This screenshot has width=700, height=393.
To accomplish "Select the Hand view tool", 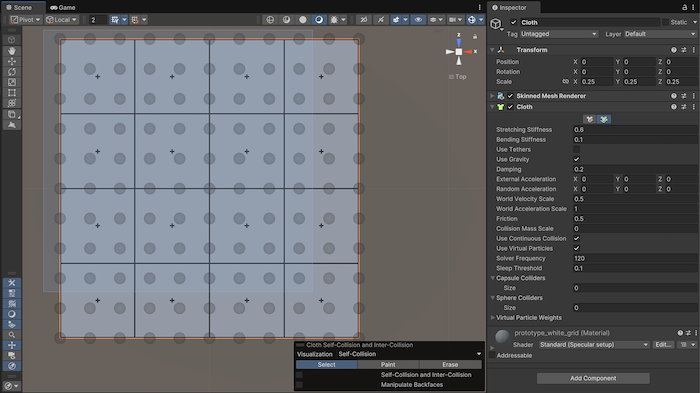I will click(x=12, y=50).
